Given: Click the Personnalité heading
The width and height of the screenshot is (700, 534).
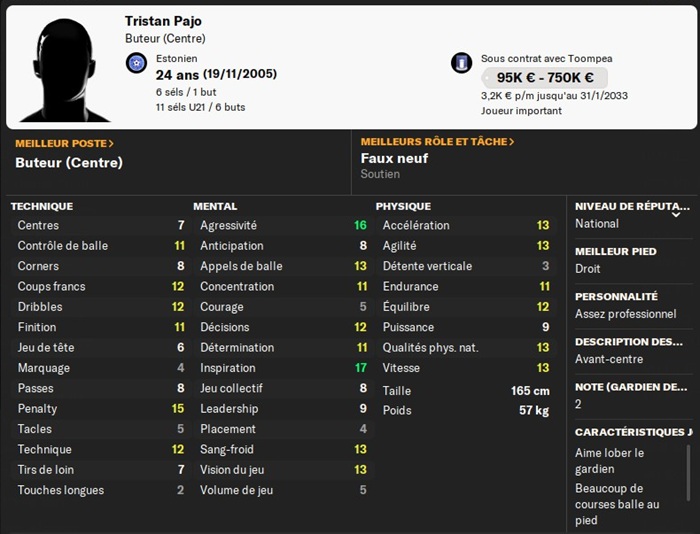Looking at the screenshot, I should (x=616, y=297).
